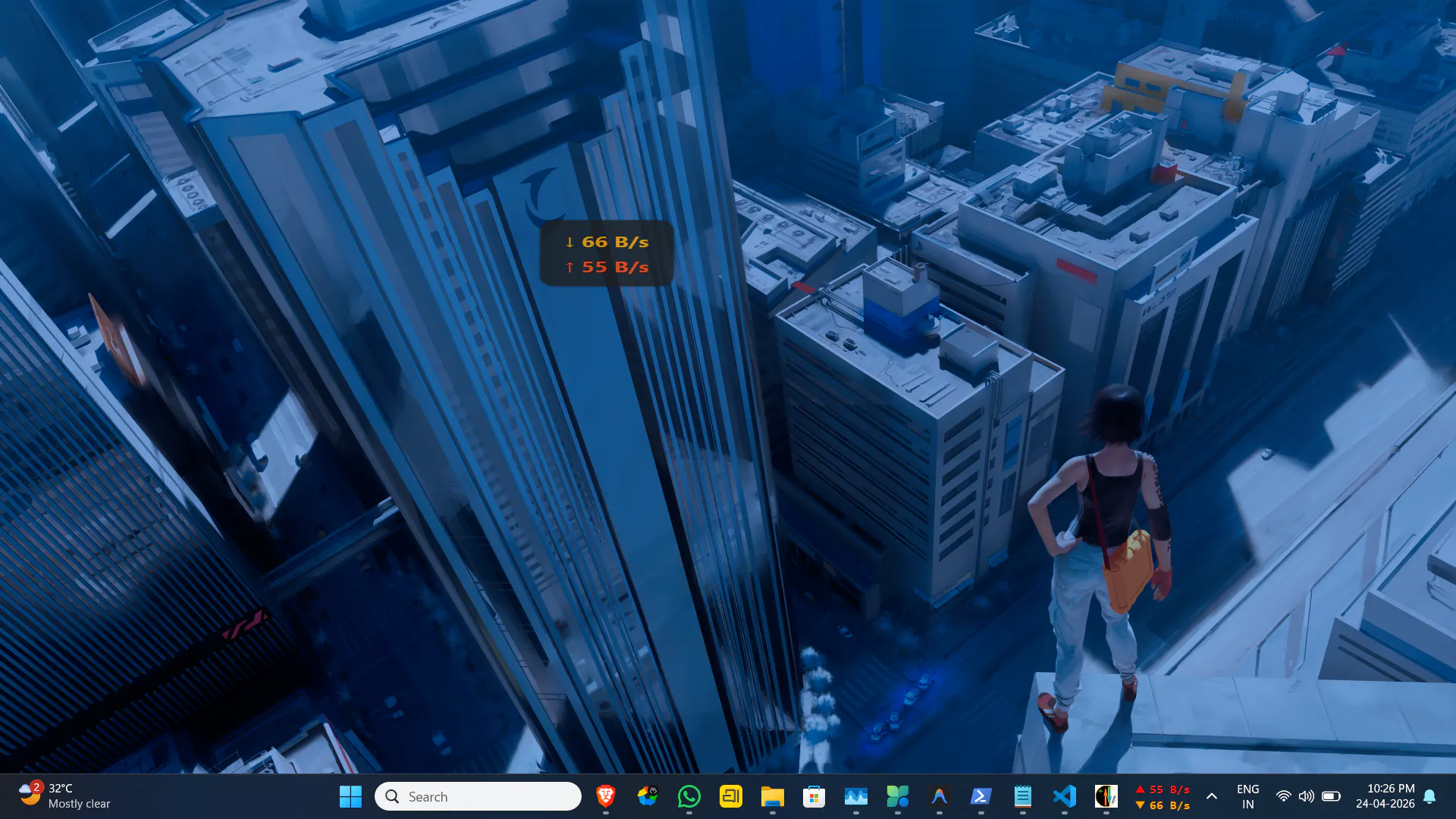Viewport: 1456px width, 819px height.
Task: Open Visual Studio Code from the taskbar
Action: point(1065,796)
